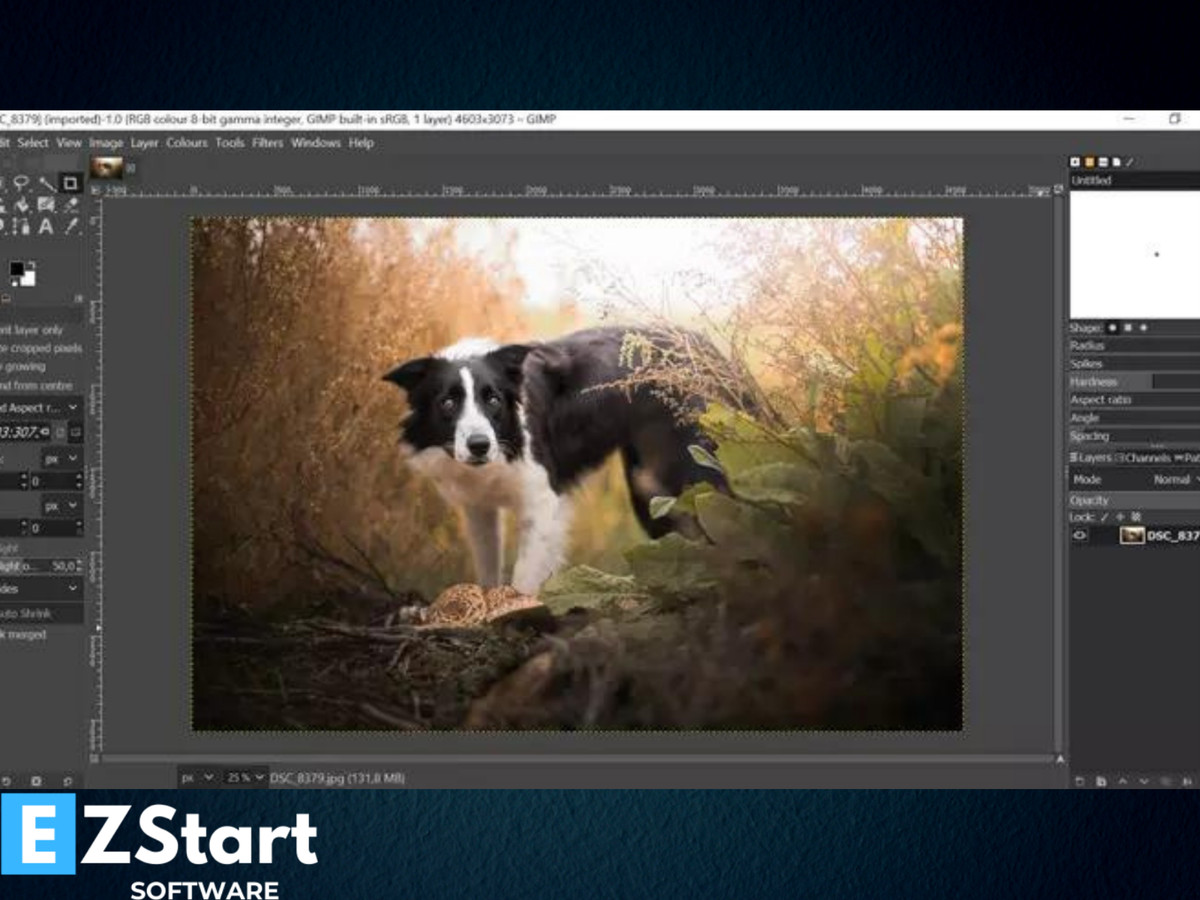
Task: Open the Filters menu
Action: (x=267, y=143)
